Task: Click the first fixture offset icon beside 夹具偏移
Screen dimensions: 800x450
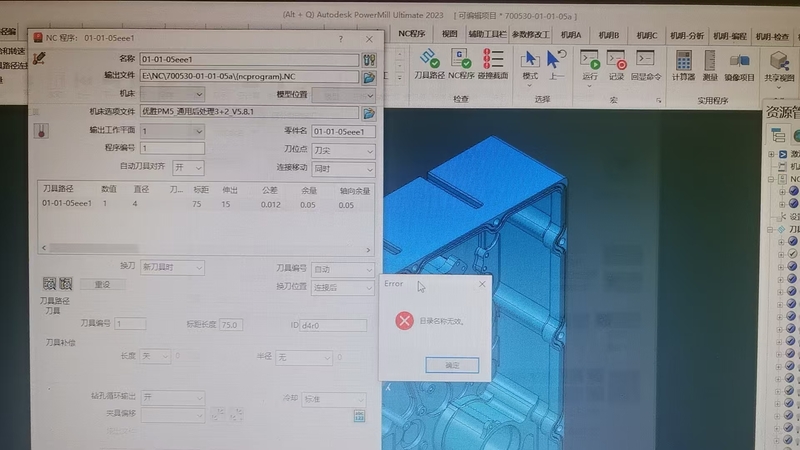Action: [x=218, y=414]
